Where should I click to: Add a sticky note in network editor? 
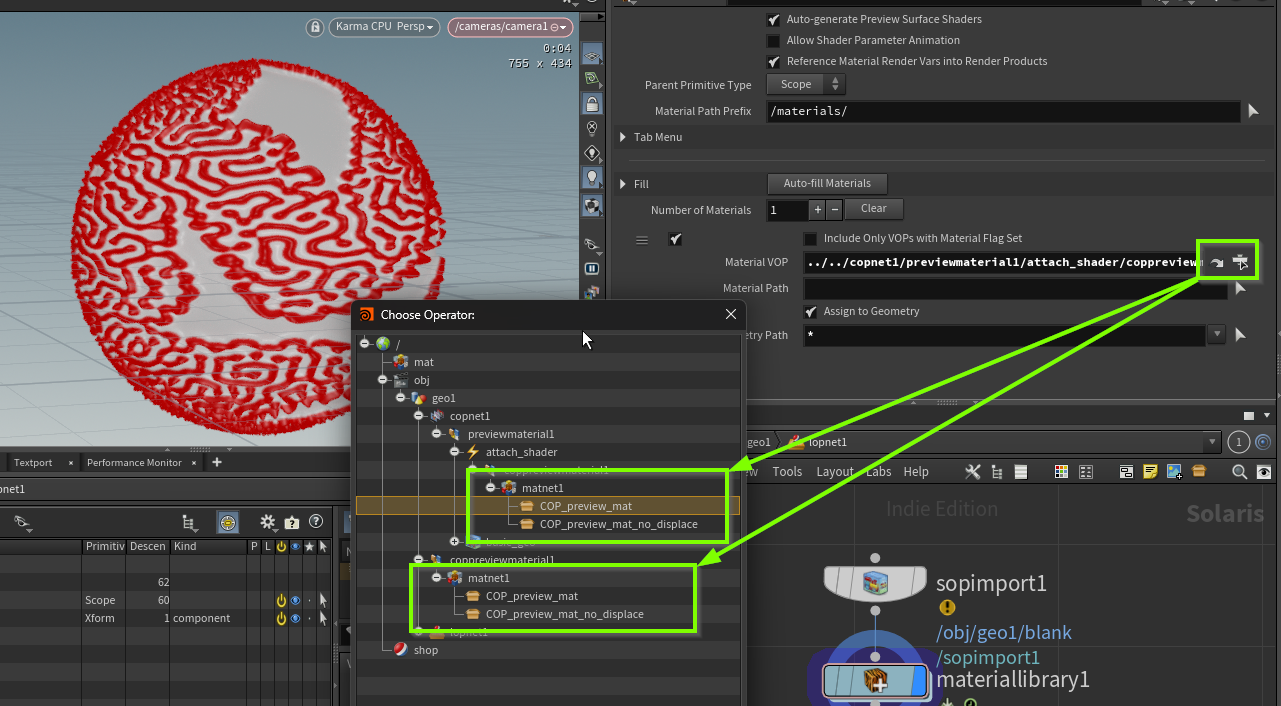[x=1151, y=472]
